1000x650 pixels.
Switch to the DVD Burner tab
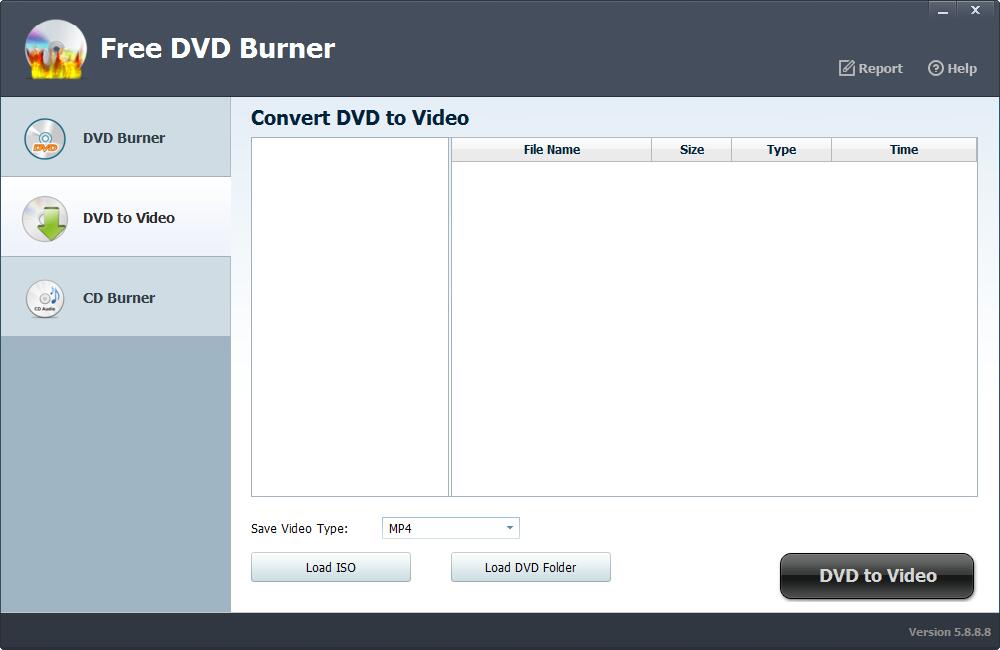click(124, 138)
